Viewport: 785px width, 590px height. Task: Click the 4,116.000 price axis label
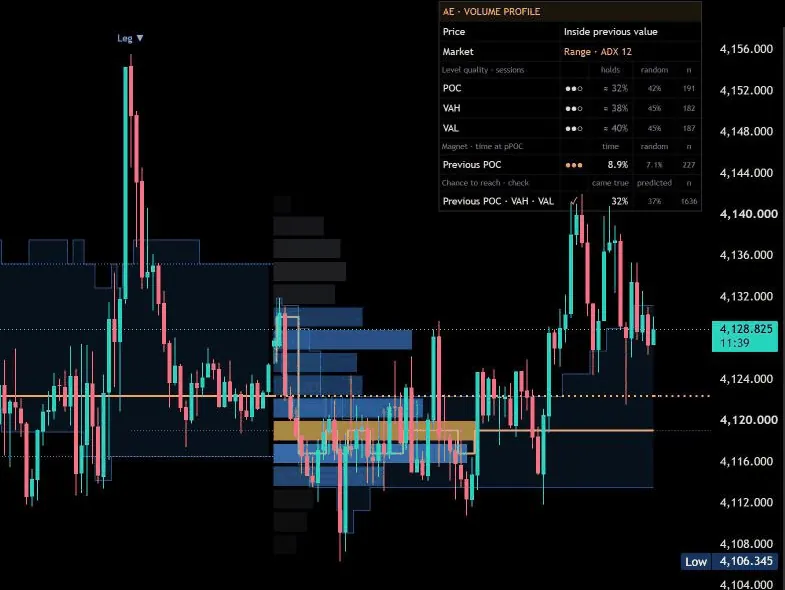pos(746,461)
